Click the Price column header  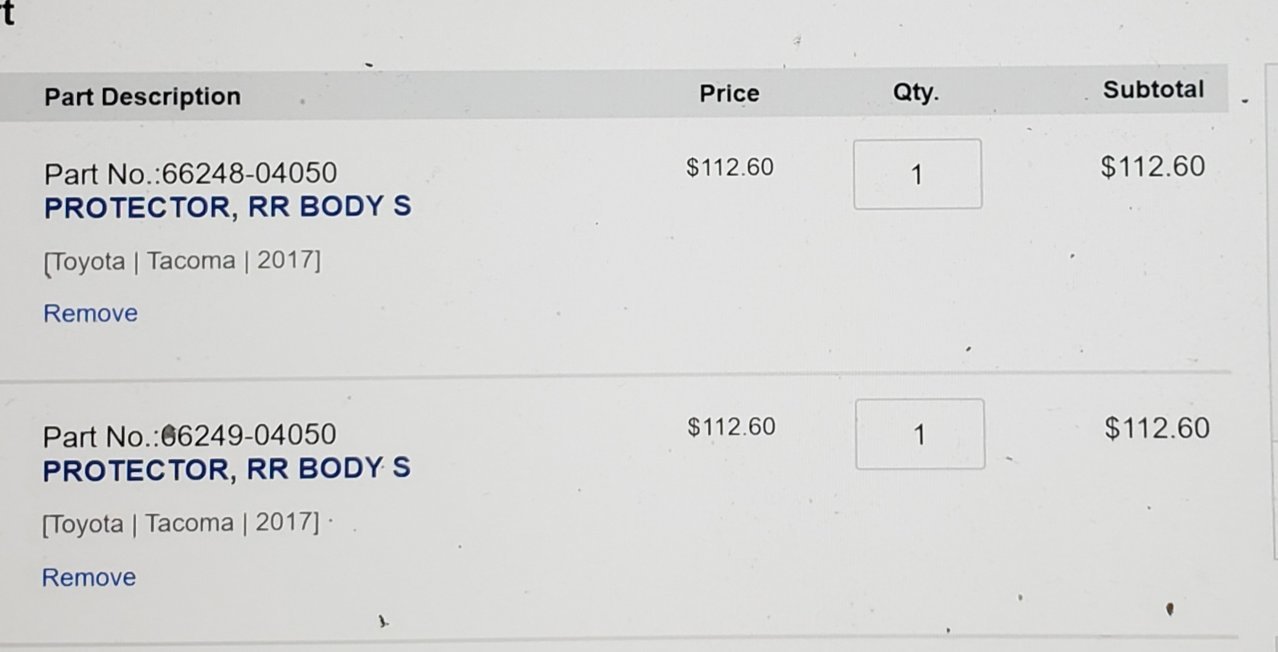point(729,94)
